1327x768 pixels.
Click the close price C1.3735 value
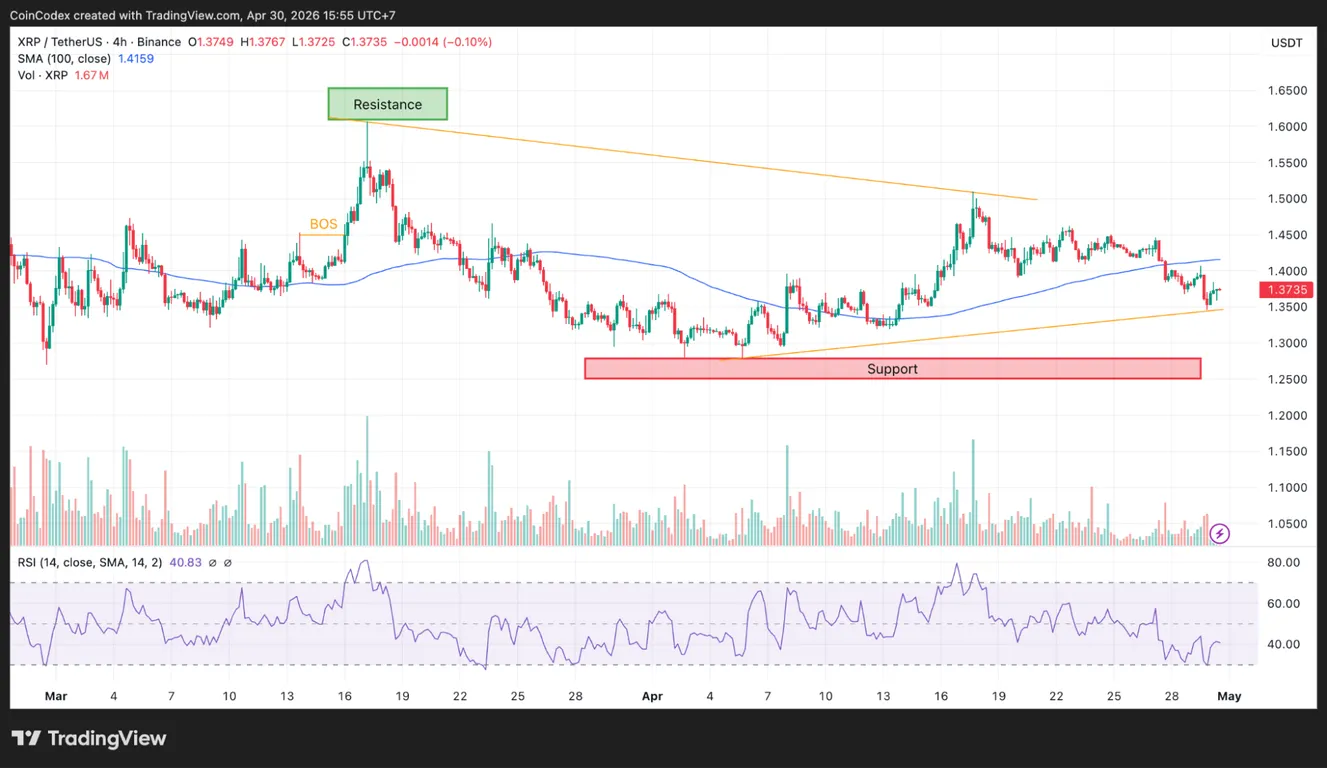366,42
